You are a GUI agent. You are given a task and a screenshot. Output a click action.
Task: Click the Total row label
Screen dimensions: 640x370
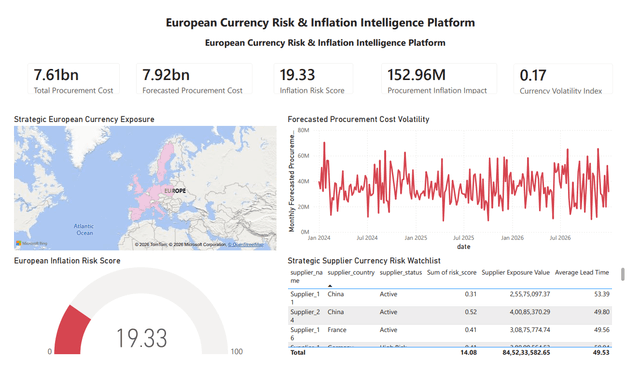pyautogui.click(x=298, y=352)
